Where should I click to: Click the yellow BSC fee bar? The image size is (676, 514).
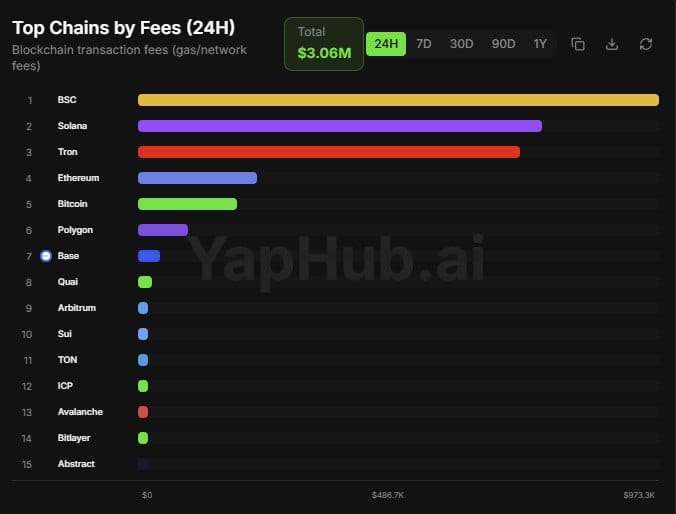click(x=398, y=100)
